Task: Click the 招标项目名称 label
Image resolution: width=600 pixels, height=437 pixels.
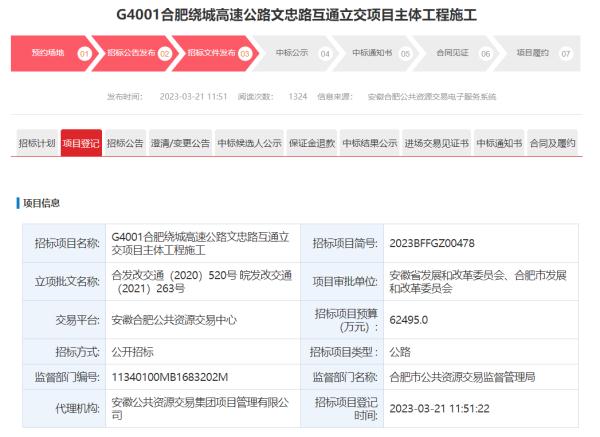Action: (67, 243)
